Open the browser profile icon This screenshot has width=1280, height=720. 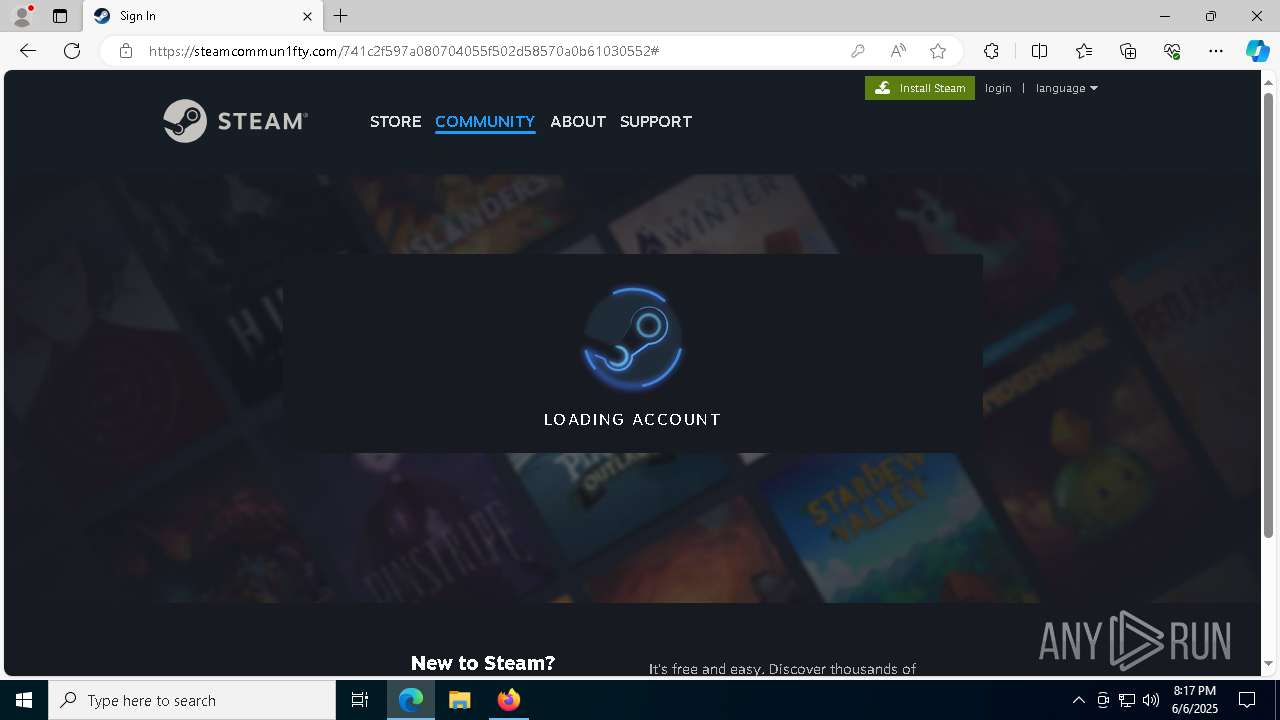[x=22, y=16]
